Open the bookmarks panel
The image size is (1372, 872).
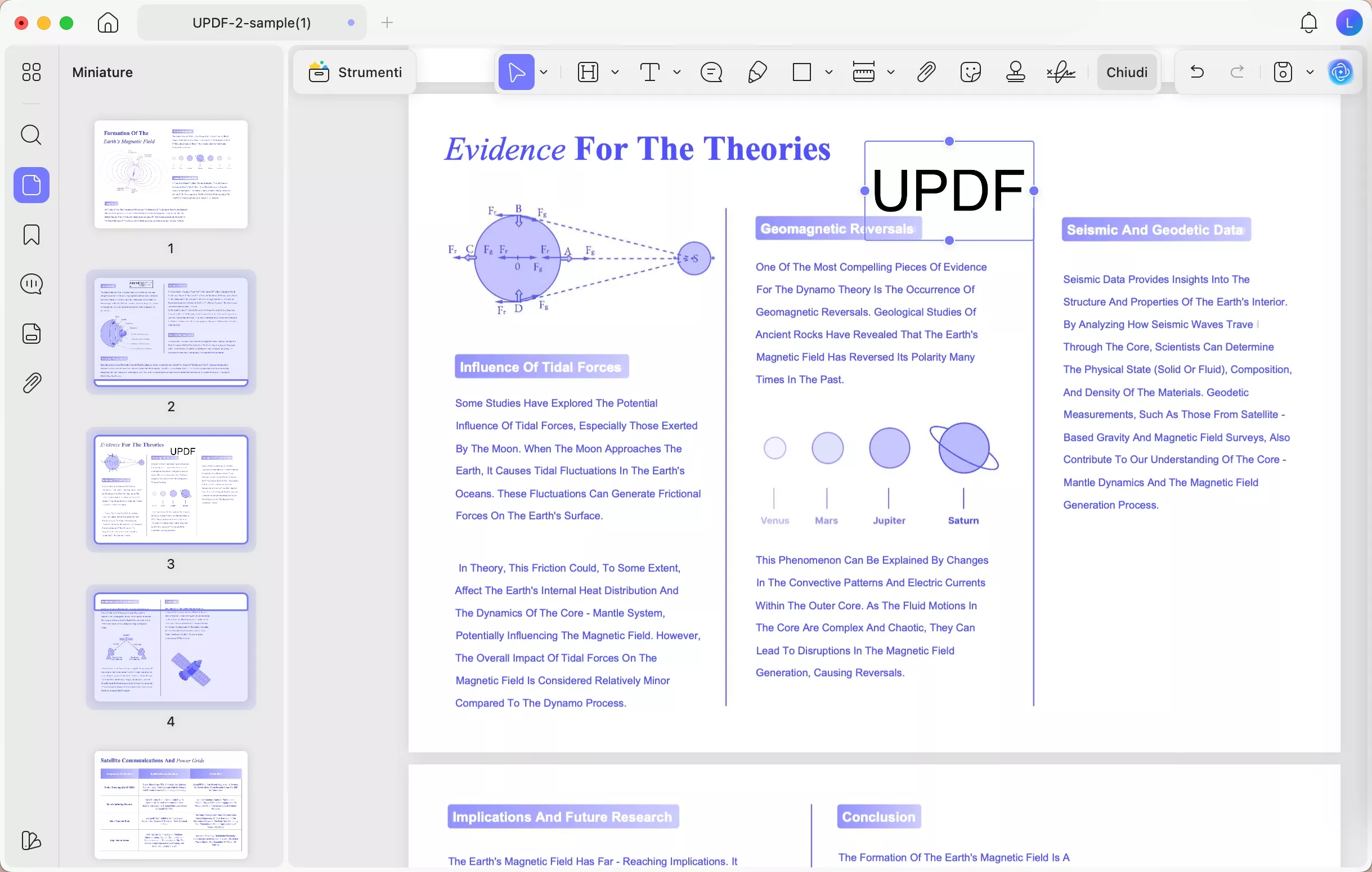pos(32,235)
